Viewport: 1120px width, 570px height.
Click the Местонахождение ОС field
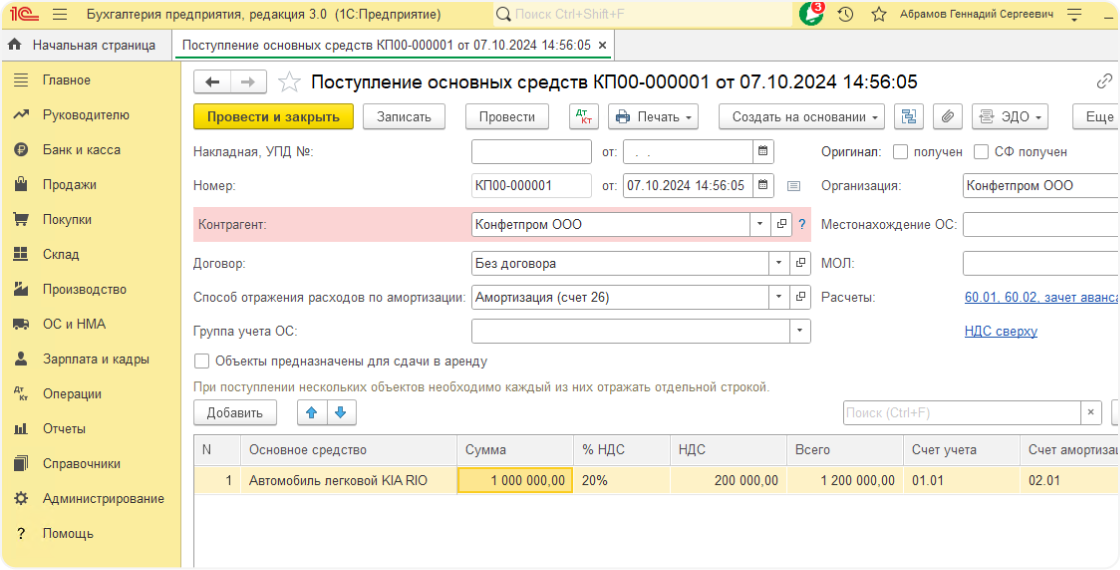coord(1041,224)
